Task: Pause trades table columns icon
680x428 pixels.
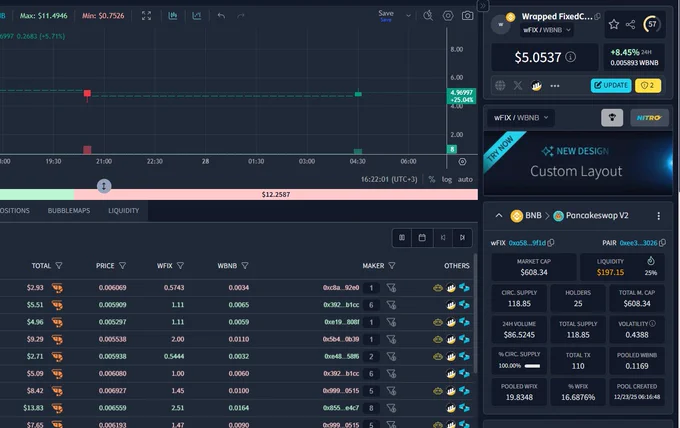Action: [x=402, y=238]
